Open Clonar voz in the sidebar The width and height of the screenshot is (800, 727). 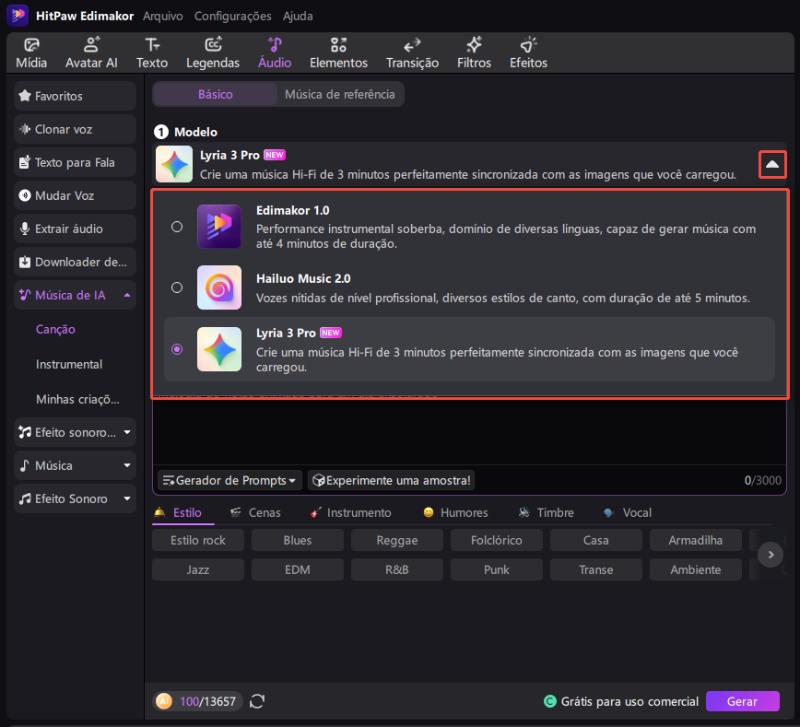point(75,129)
